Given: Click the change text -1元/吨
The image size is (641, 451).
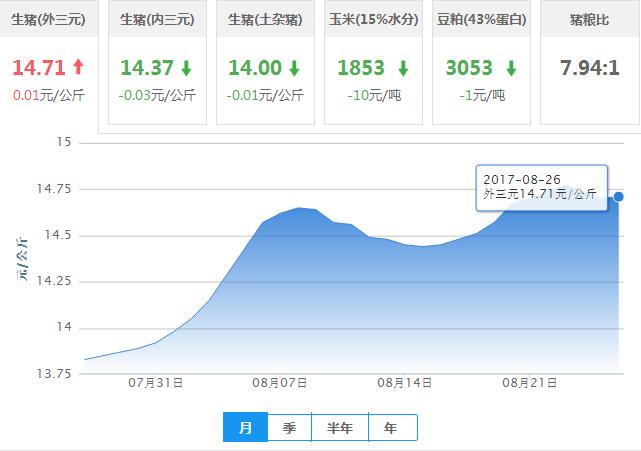Looking at the screenshot, I should point(482,96).
